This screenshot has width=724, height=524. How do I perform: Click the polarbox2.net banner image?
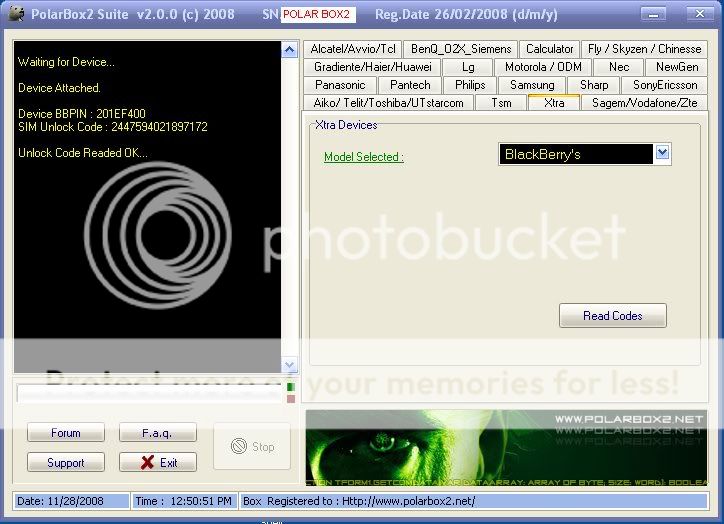tap(506, 448)
